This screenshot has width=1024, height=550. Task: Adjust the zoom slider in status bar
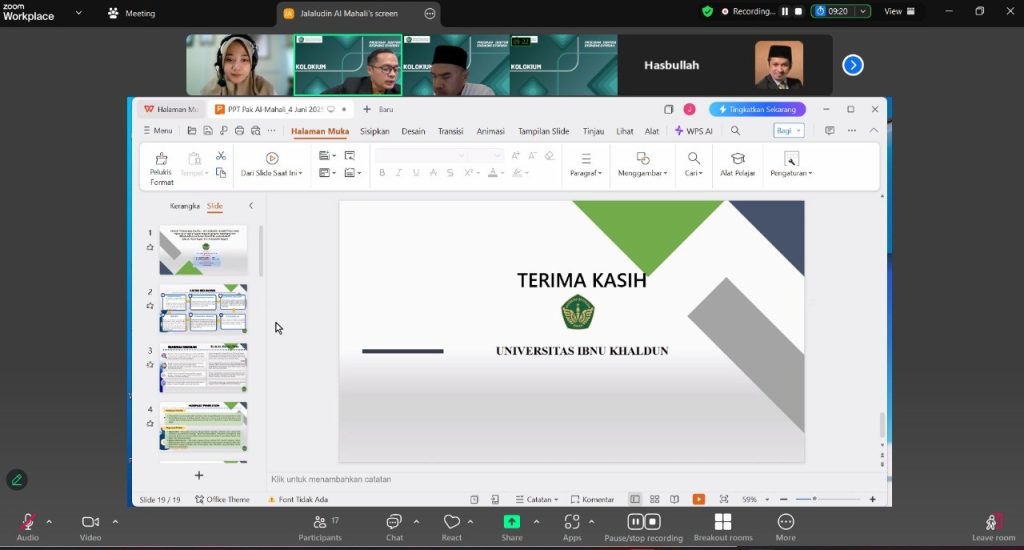pos(814,499)
